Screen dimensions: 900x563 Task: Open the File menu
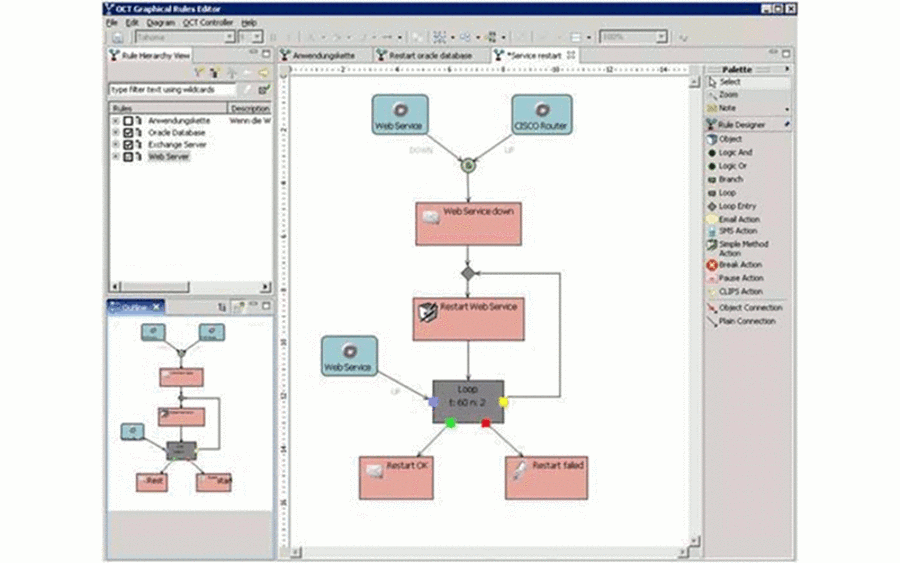click(x=112, y=22)
